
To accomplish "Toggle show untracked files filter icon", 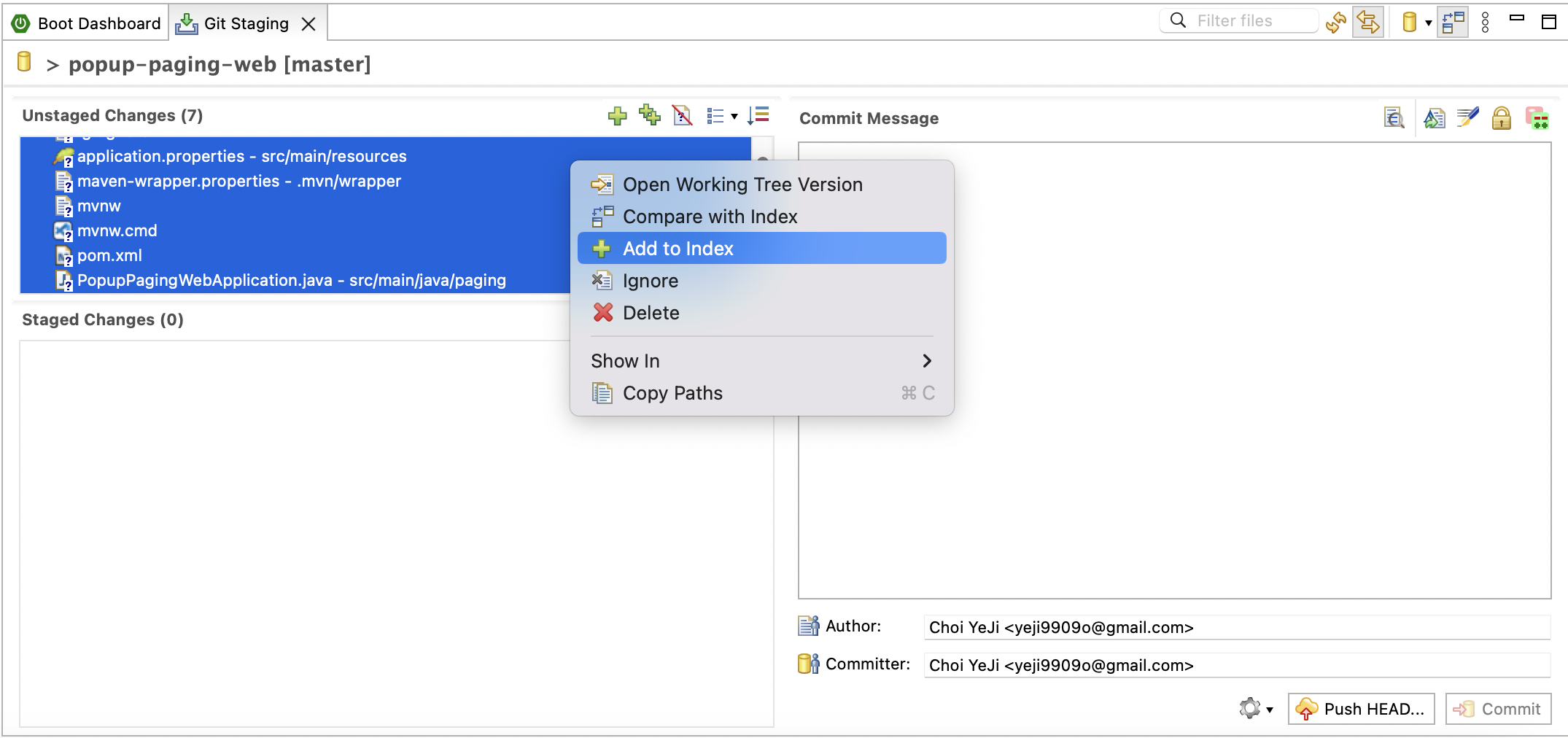I will 682,115.
